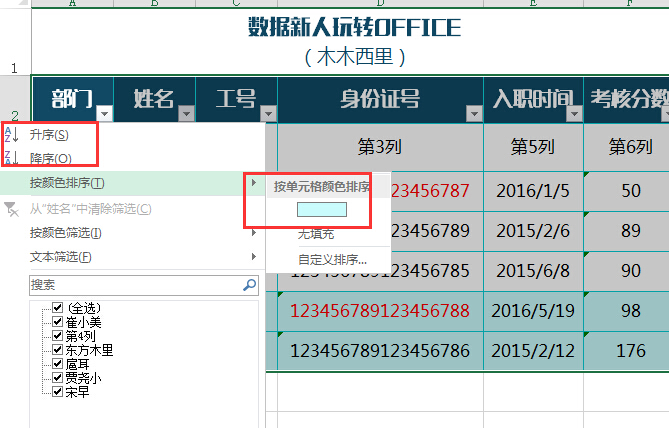This screenshot has height=428, width=669.
Task: Select the date cell 2016/1/5
Action: [533, 191]
